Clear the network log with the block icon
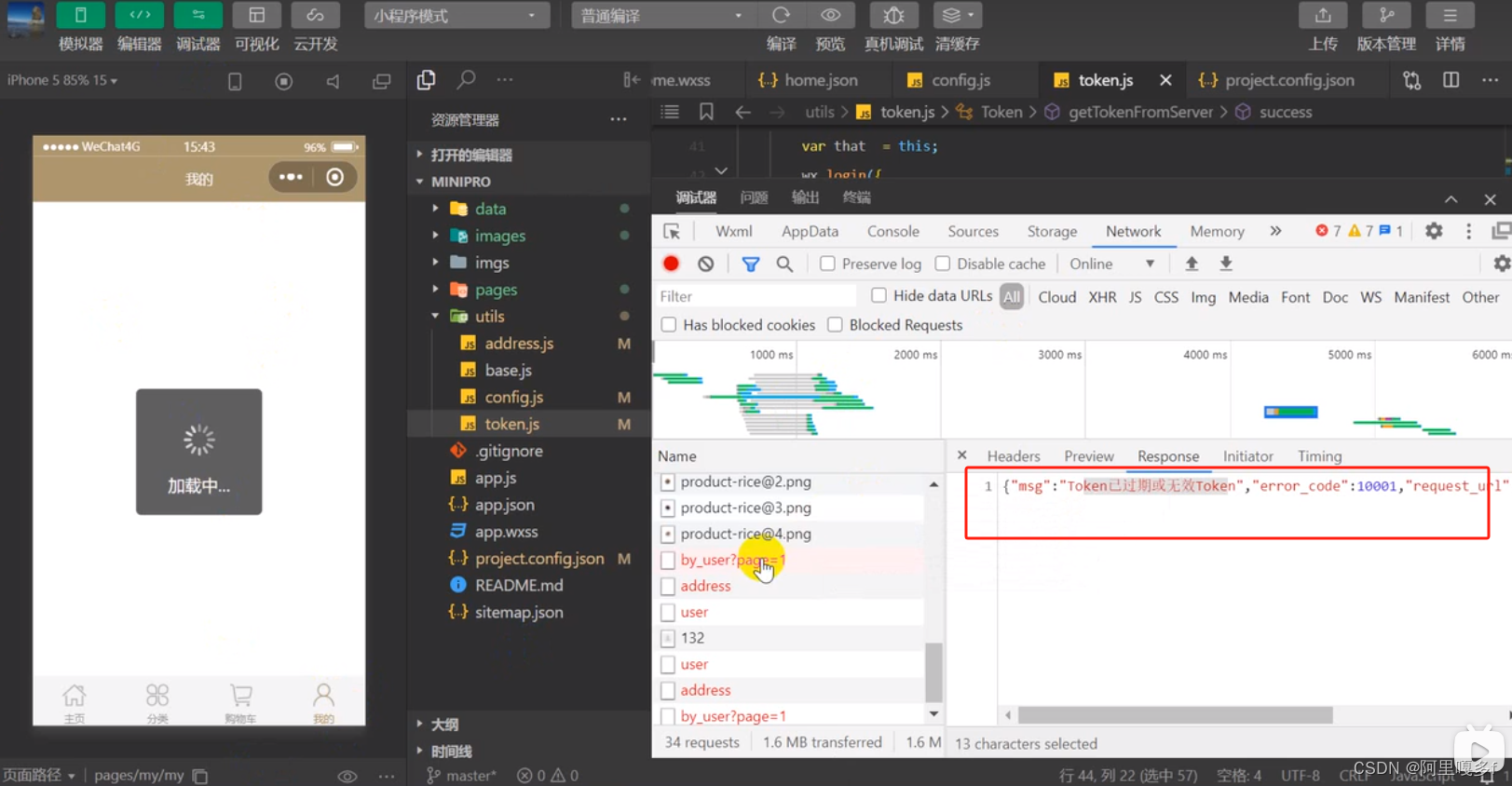Viewport: 1512px width, 786px height. coord(706,264)
